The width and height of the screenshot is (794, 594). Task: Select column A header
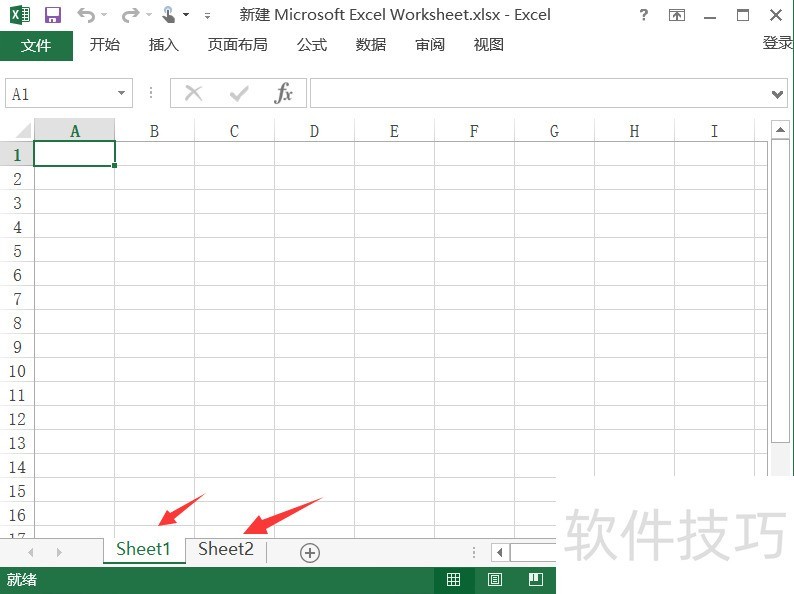coord(74,131)
